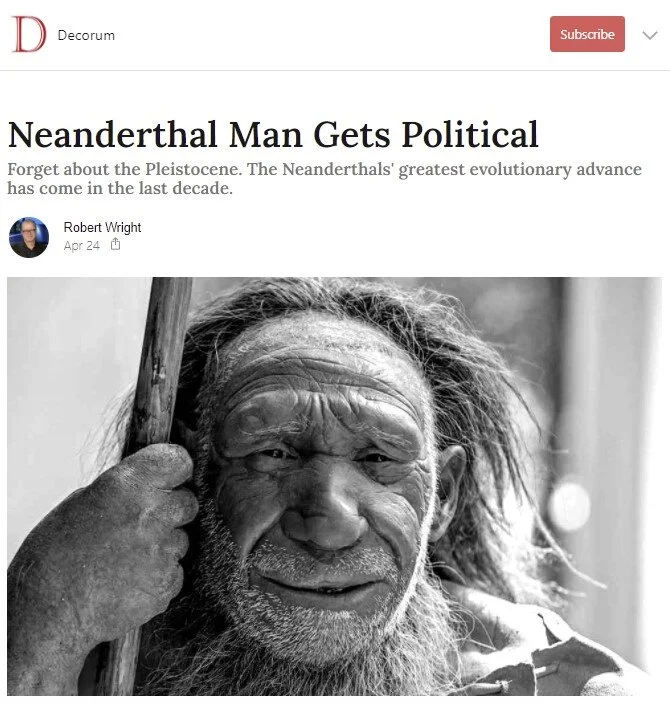
Task: Click the share icon beside Apr 24
Action: tap(116, 244)
